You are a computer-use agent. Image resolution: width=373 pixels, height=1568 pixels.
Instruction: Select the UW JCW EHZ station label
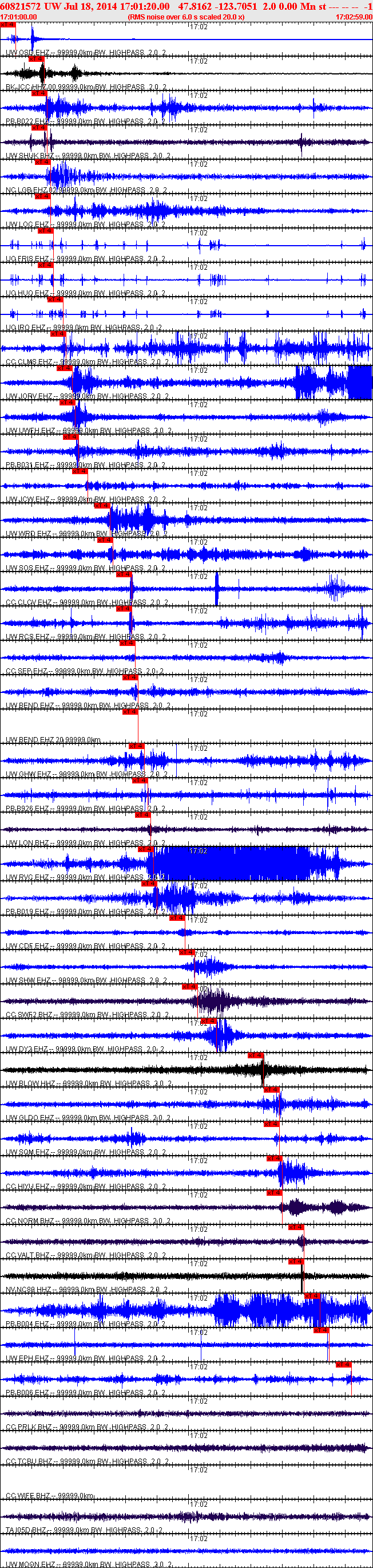coord(85,500)
